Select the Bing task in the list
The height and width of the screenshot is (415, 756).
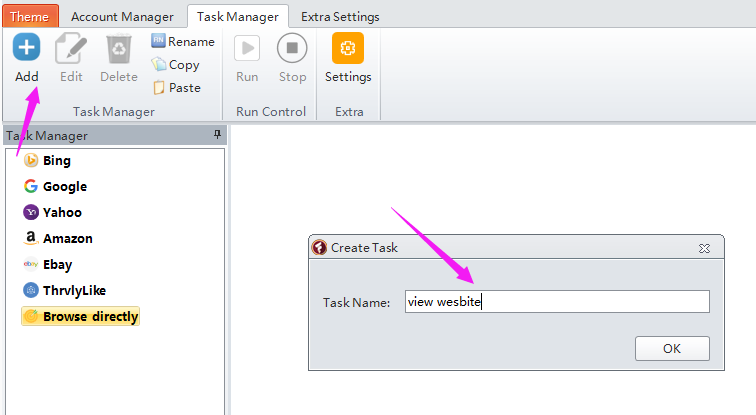pos(56,160)
